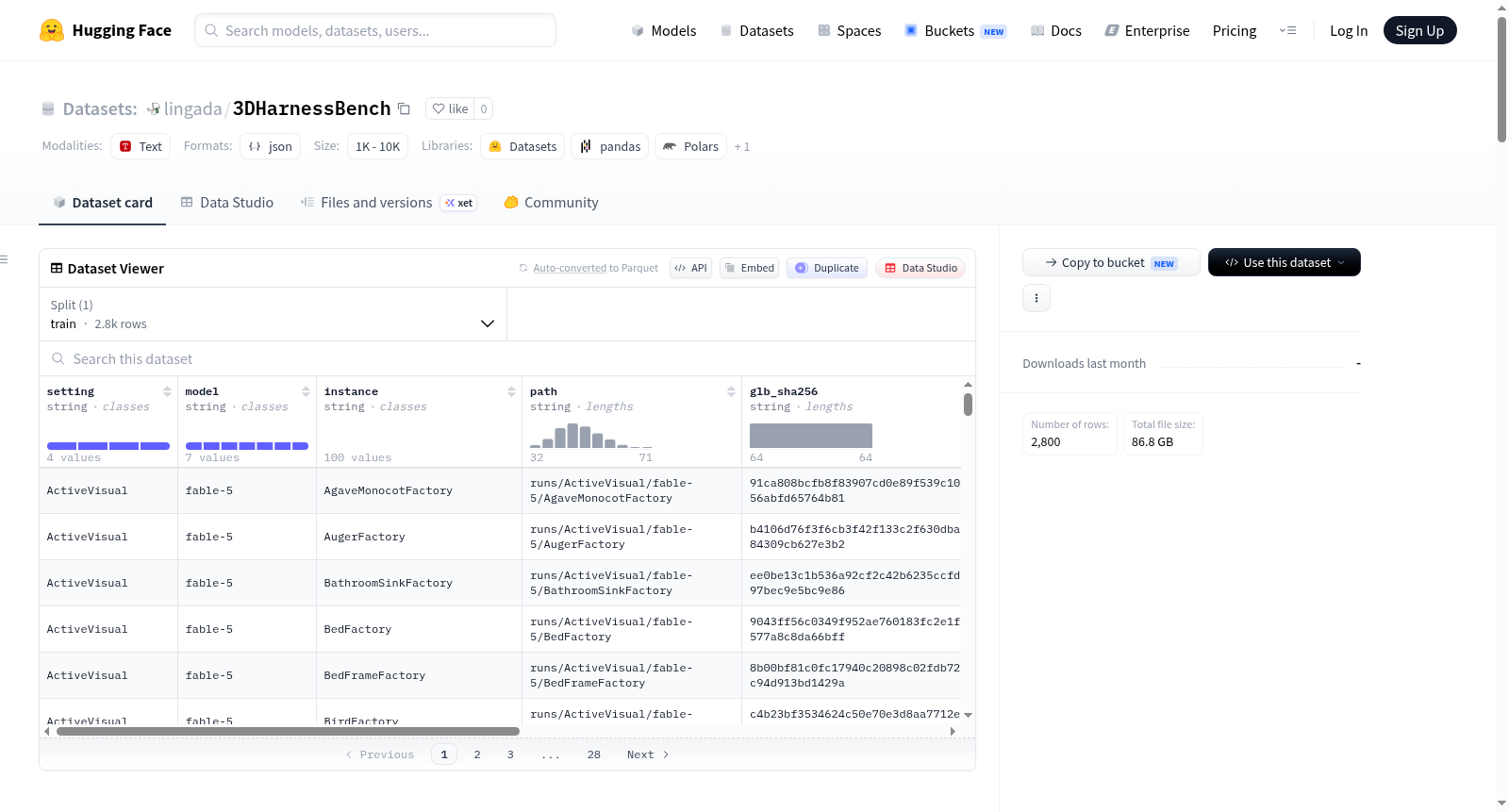Click the Hugging Face logo icon

(x=52, y=30)
